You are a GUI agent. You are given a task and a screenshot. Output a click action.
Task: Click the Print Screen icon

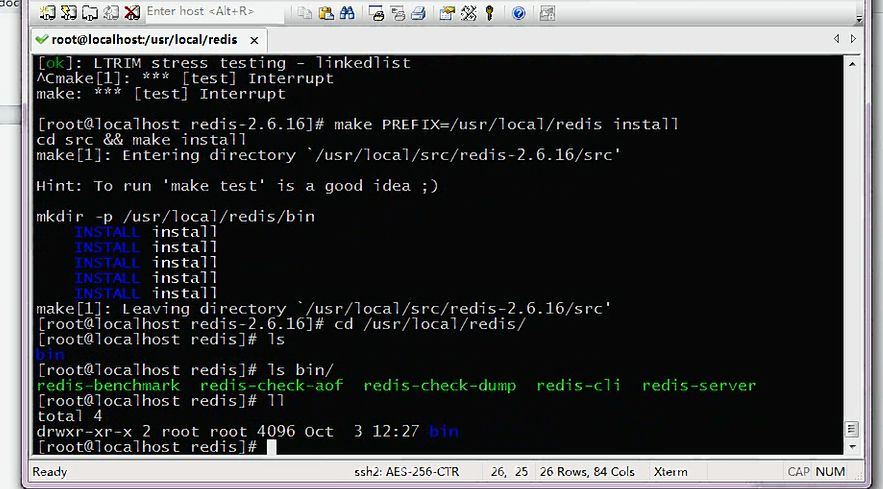(x=376, y=12)
